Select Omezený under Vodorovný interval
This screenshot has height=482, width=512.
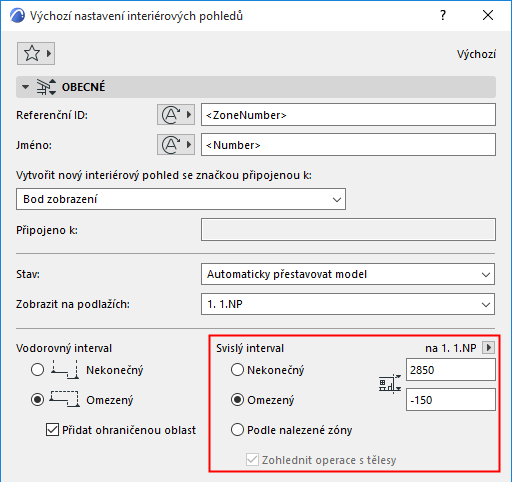click(37, 400)
